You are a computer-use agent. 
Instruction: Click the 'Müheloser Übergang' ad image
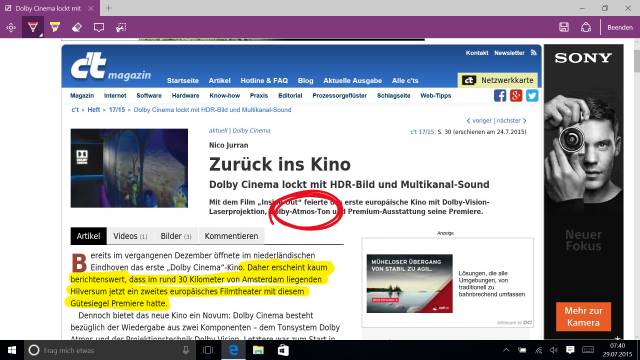[409, 284]
